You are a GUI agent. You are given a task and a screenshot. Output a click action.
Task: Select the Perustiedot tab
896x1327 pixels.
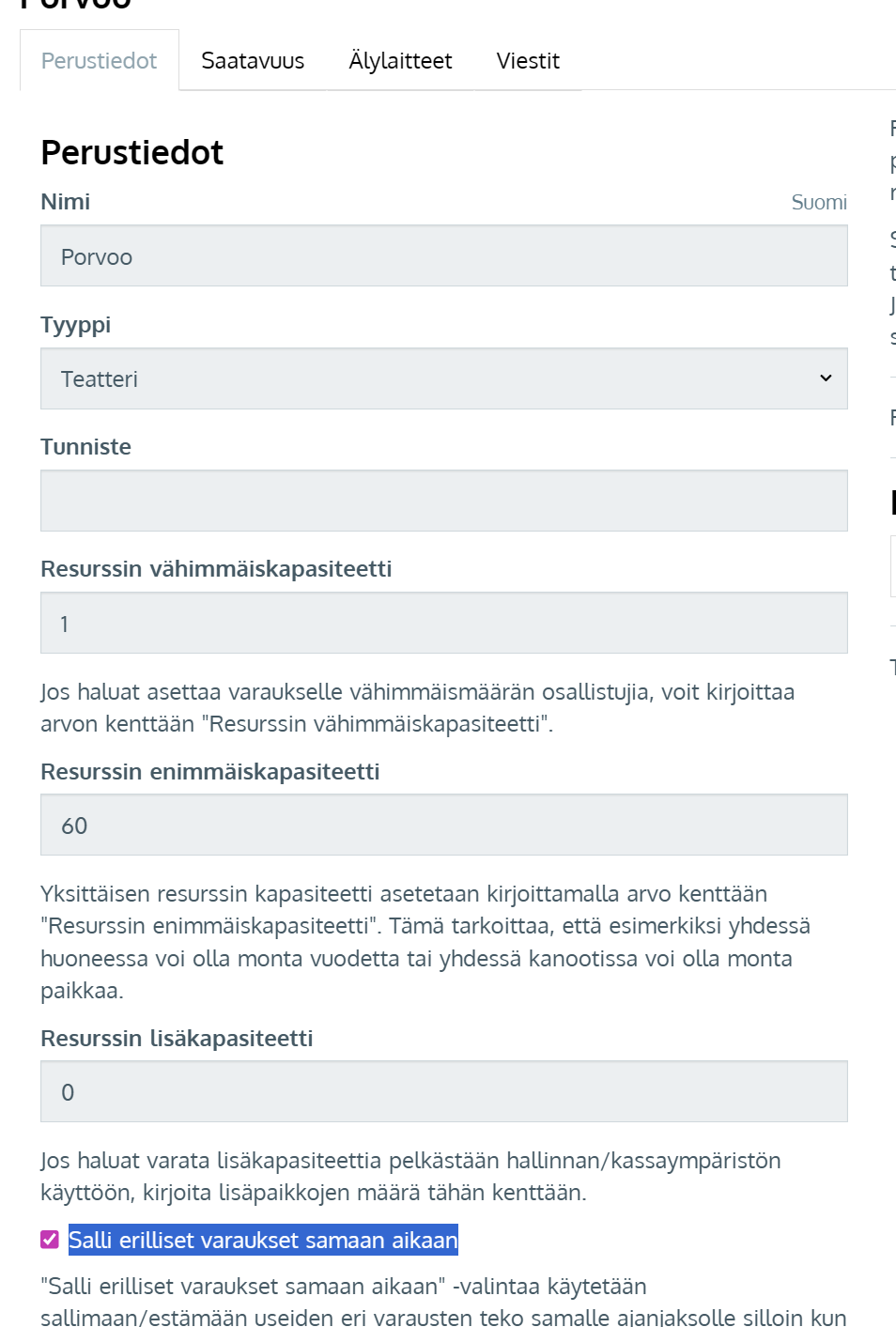pyautogui.click(x=99, y=61)
